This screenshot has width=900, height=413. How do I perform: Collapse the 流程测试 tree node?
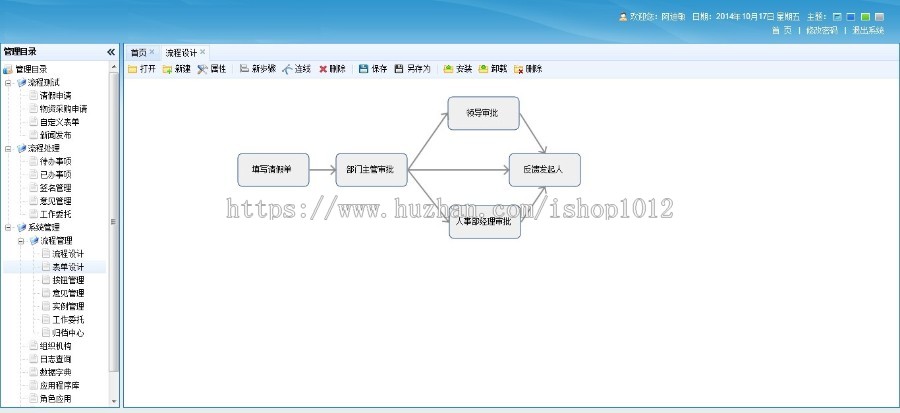(8, 83)
